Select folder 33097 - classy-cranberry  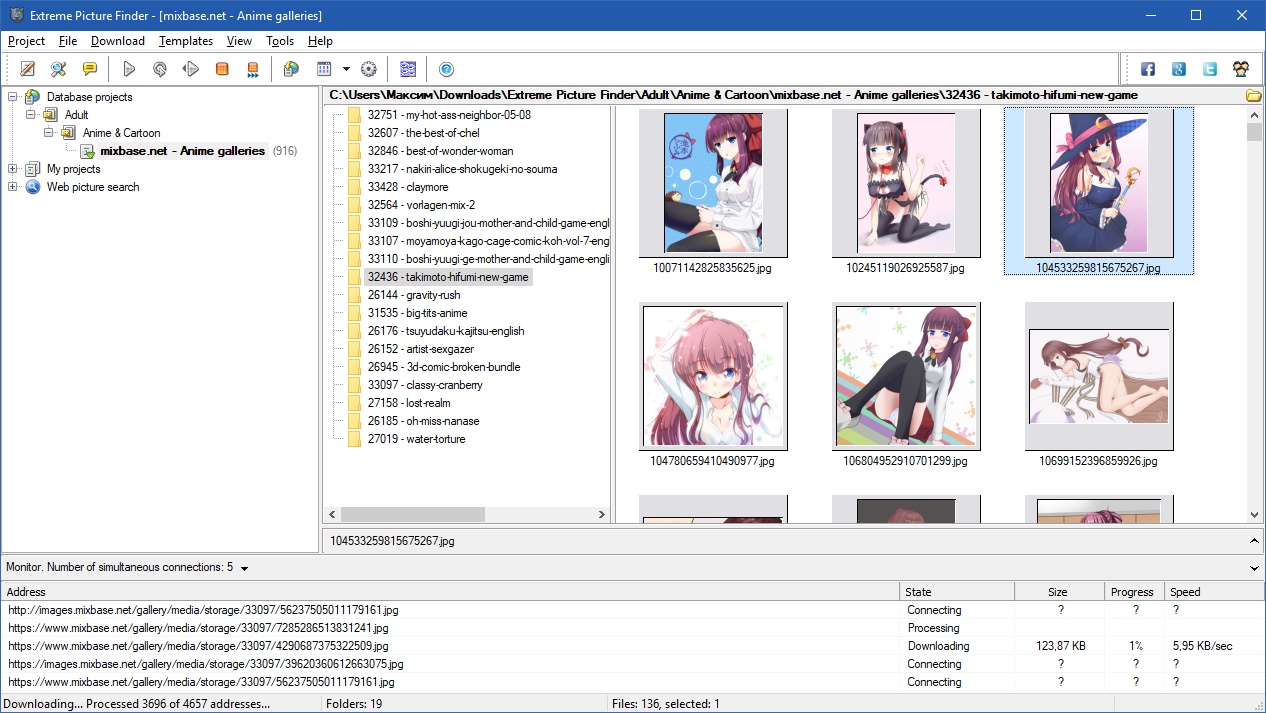tap(425, 385)
